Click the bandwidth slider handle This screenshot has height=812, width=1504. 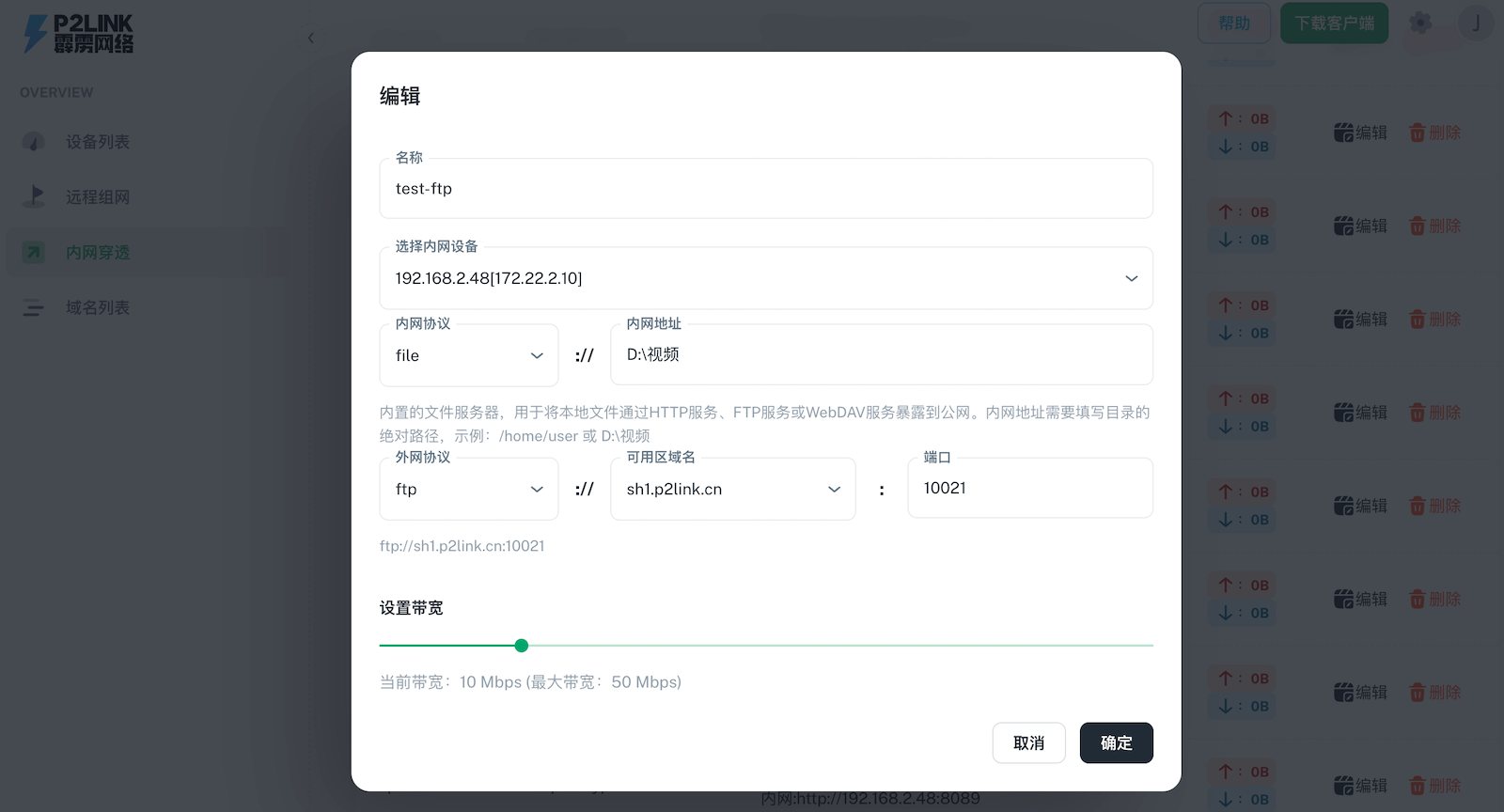(522, 646)
